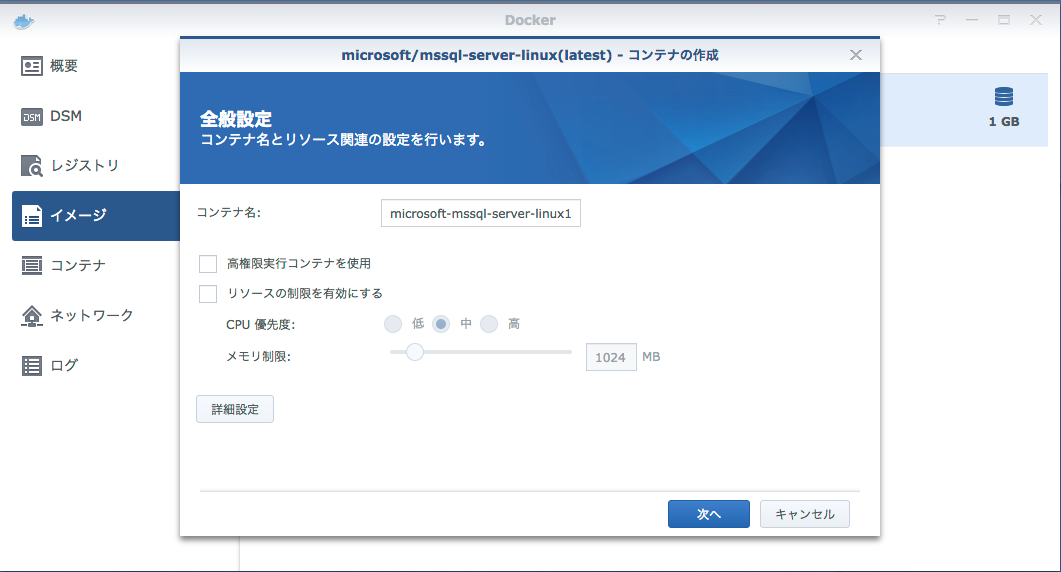
Task: Open the 概要 overview icon in sidebar
Action: point(32,66)
